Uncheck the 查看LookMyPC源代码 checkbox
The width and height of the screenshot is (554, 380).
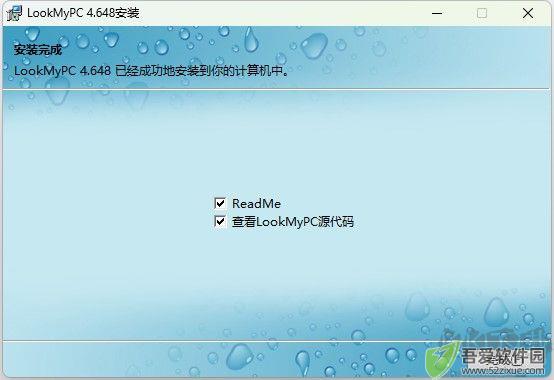click(x=220, y=222)
